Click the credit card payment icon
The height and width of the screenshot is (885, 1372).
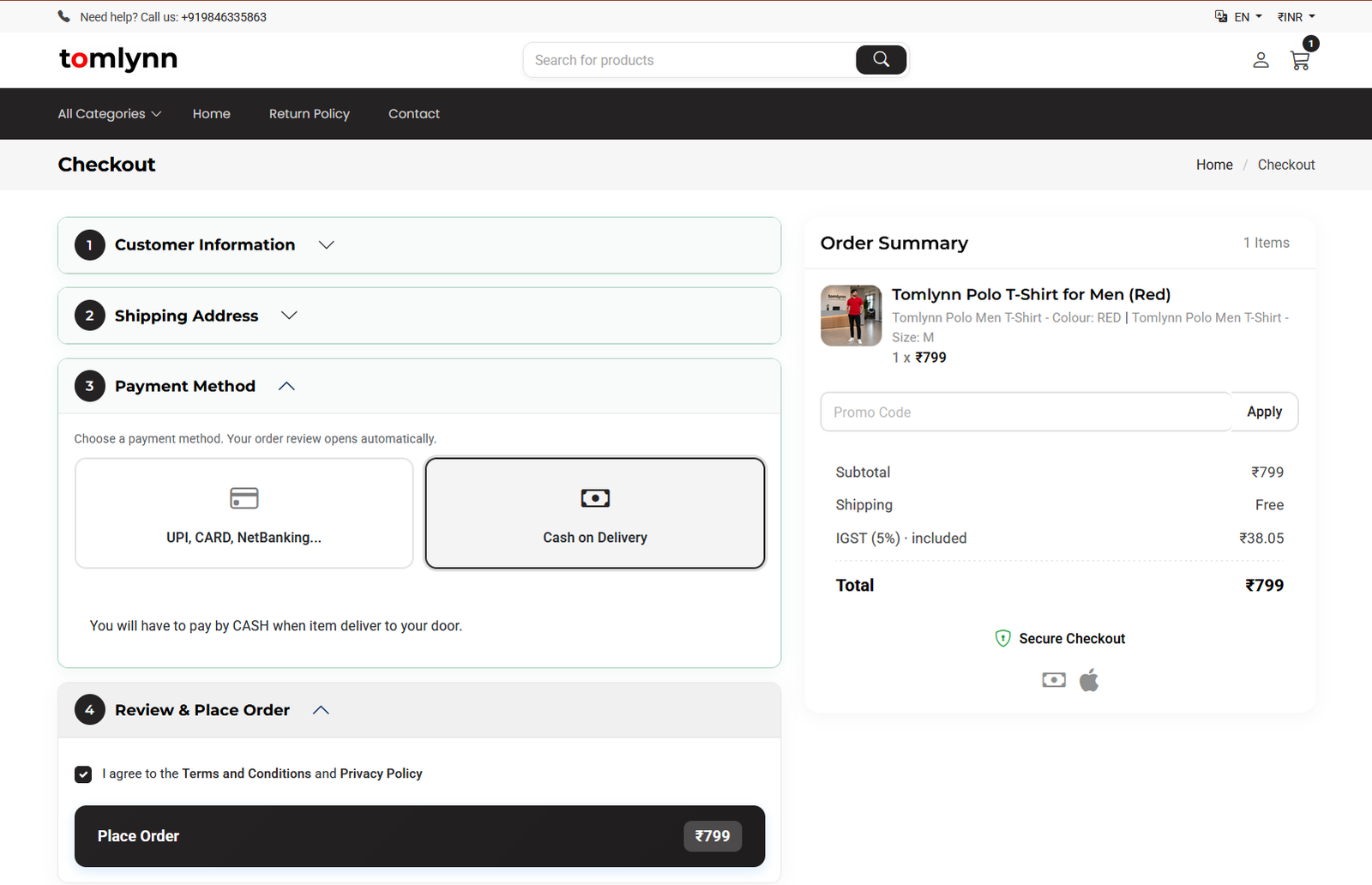[x=244, y=498]
